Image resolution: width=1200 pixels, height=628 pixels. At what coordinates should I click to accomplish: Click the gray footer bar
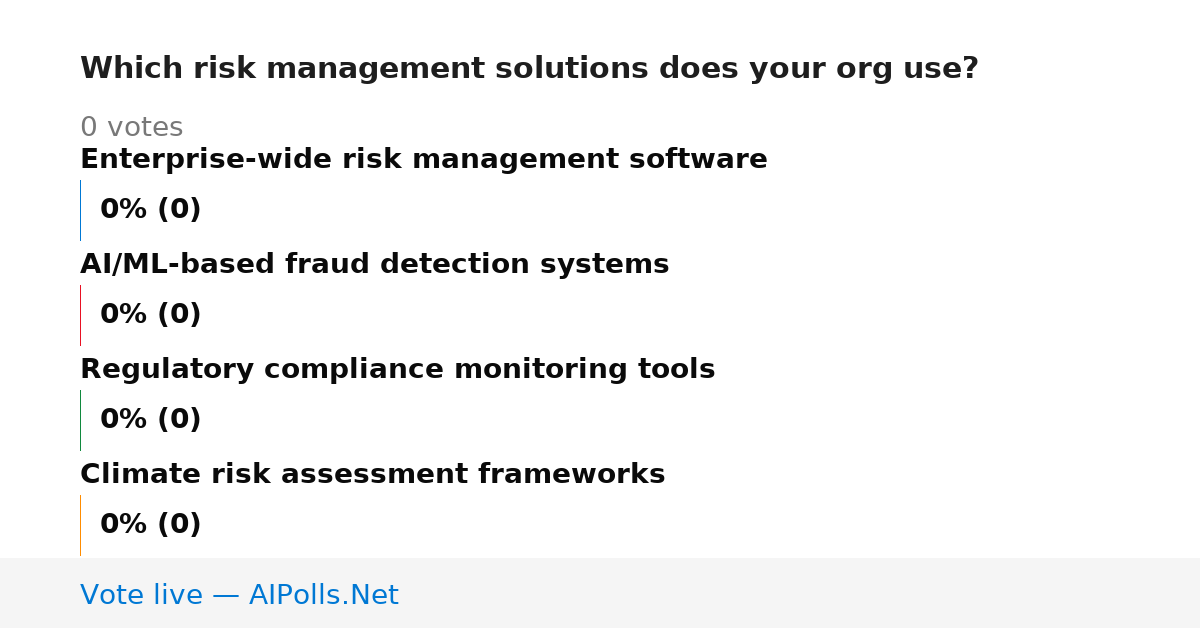point(600,593)
